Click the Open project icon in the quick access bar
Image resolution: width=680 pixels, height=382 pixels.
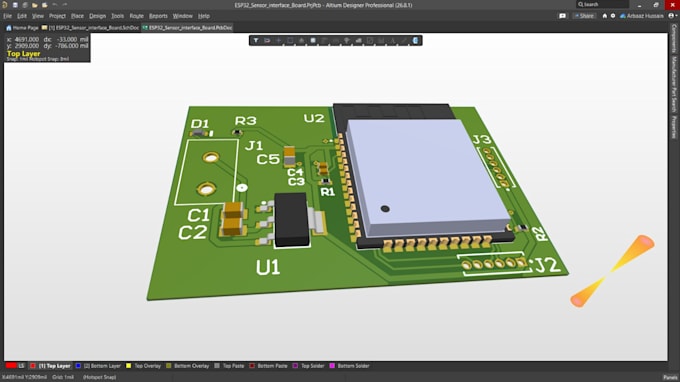click(x=45, y=5)
